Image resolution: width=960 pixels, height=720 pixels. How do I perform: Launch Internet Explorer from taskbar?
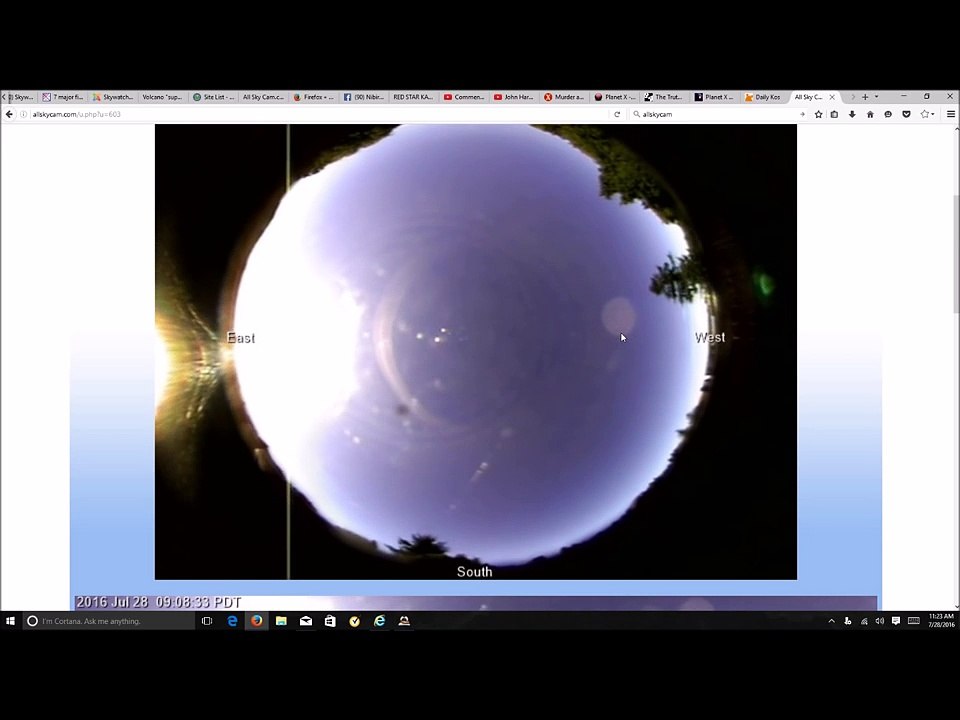380,621
